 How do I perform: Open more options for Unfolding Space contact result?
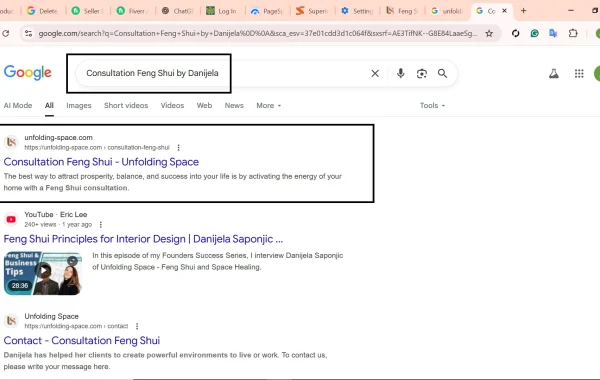tap(137, 326)
